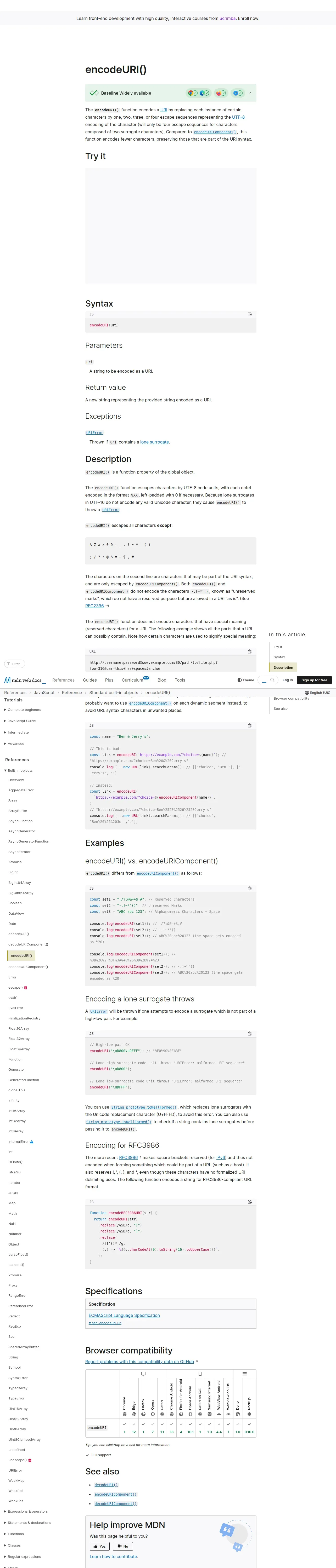The width and height of the screenshot is (336, 1568).
Task: Click the Firefox column icon in compatibility table
Action: tap(143, 1414)
